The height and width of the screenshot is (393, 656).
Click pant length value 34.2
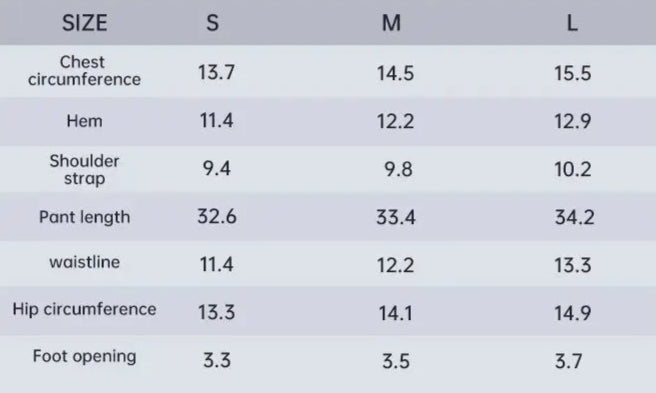(574, 217)
